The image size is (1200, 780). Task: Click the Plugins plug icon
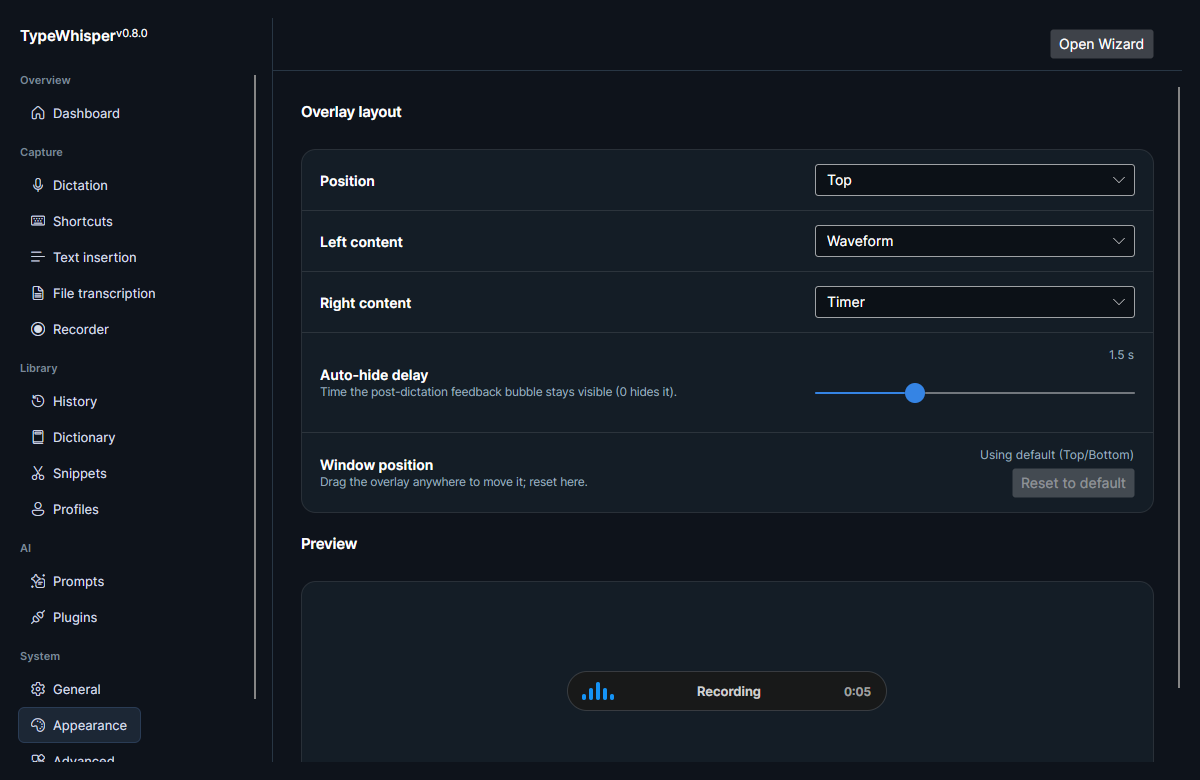pos(38,617)
